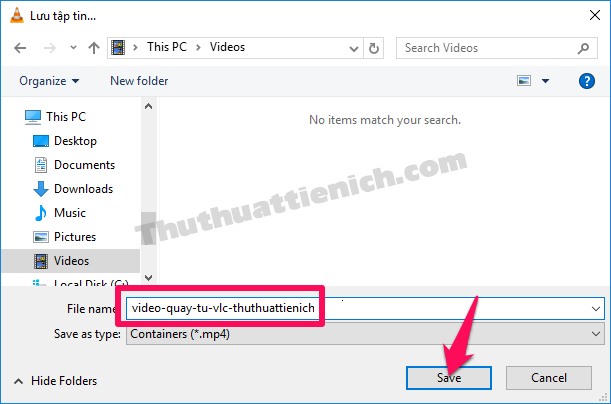Click the navigation pane scroll down arrow

[x=148, y=278]
